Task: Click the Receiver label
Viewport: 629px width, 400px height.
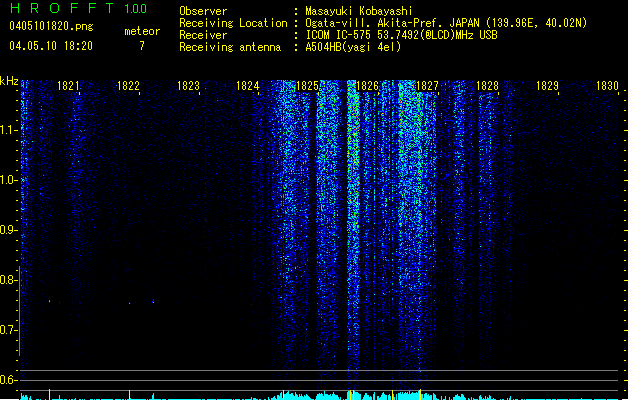Action: pos(203,35)
